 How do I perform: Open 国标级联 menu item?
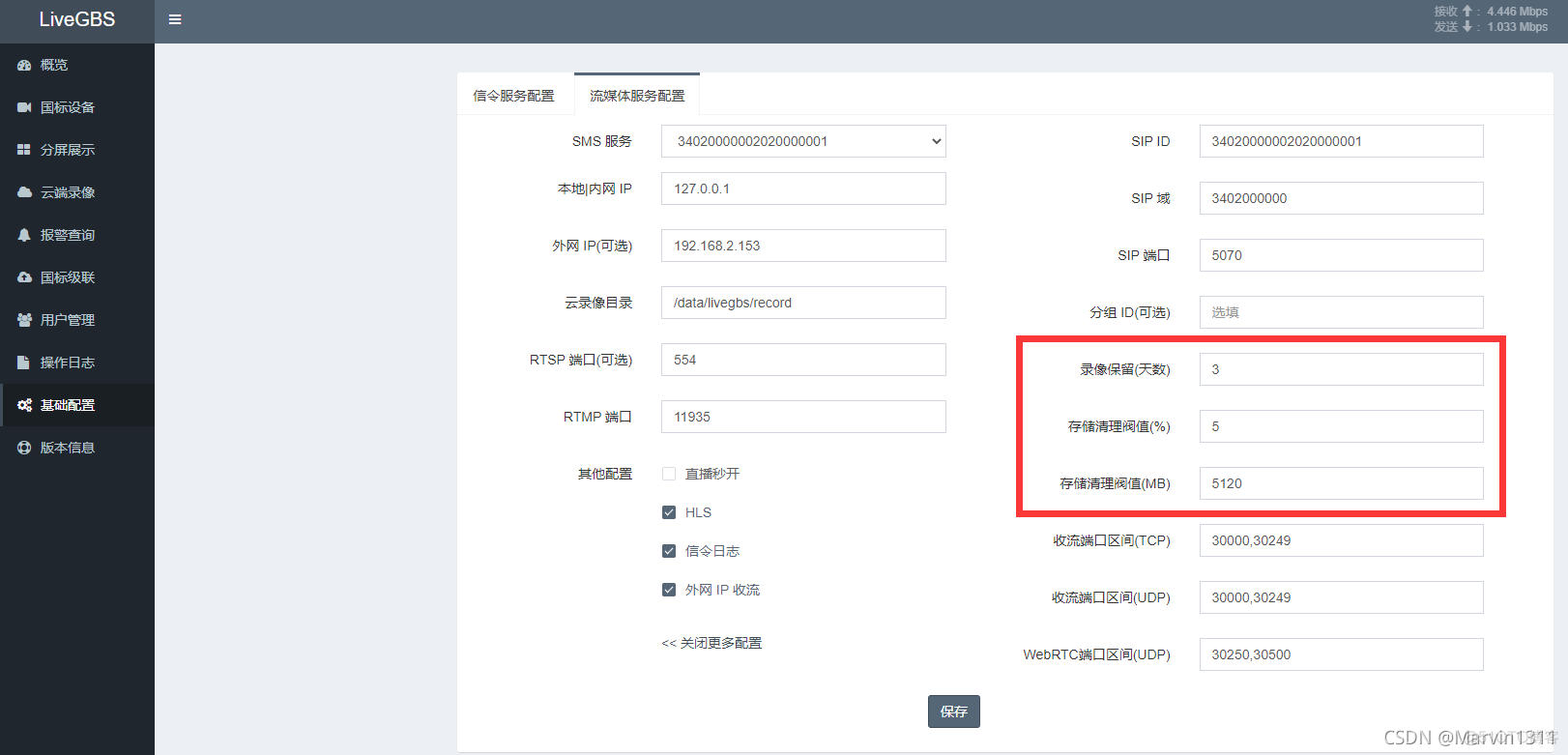[x=77, y=277]
